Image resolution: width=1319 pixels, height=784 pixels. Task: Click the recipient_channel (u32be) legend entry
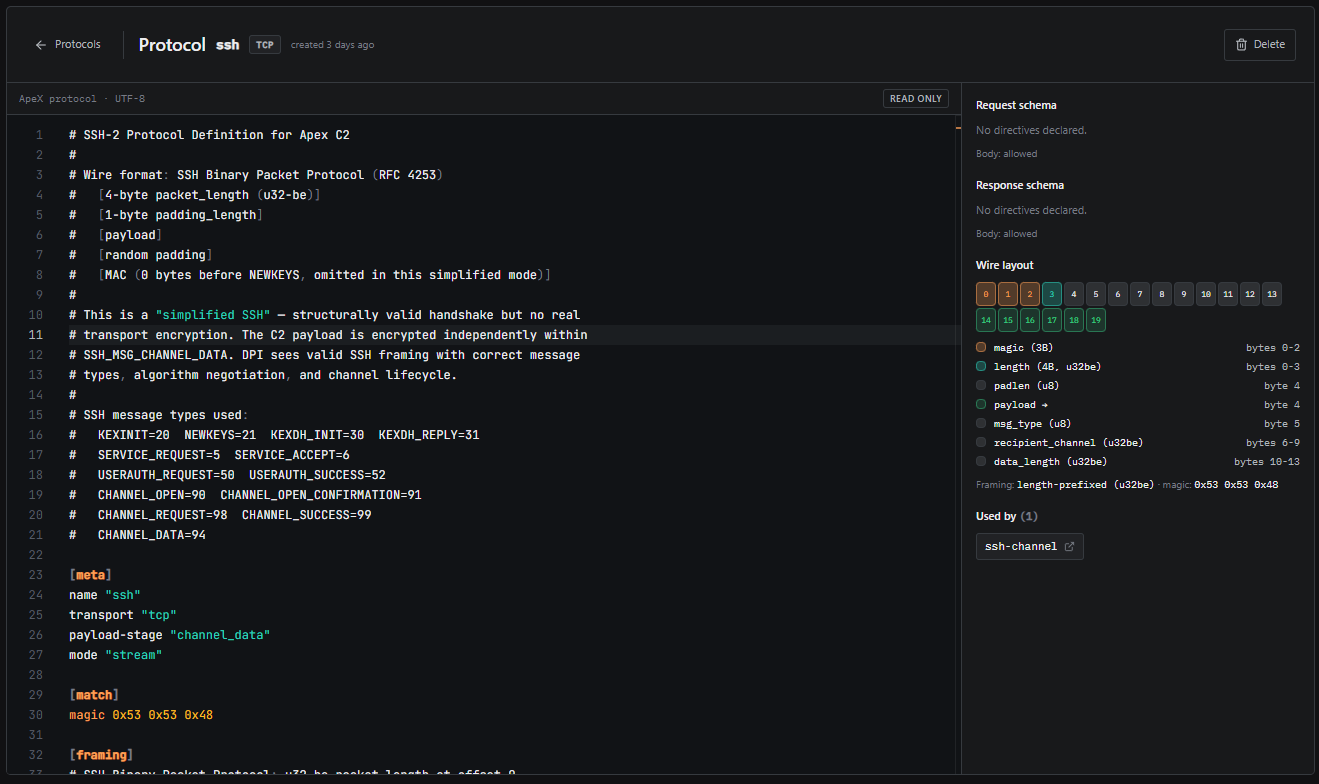point(1138,442)
